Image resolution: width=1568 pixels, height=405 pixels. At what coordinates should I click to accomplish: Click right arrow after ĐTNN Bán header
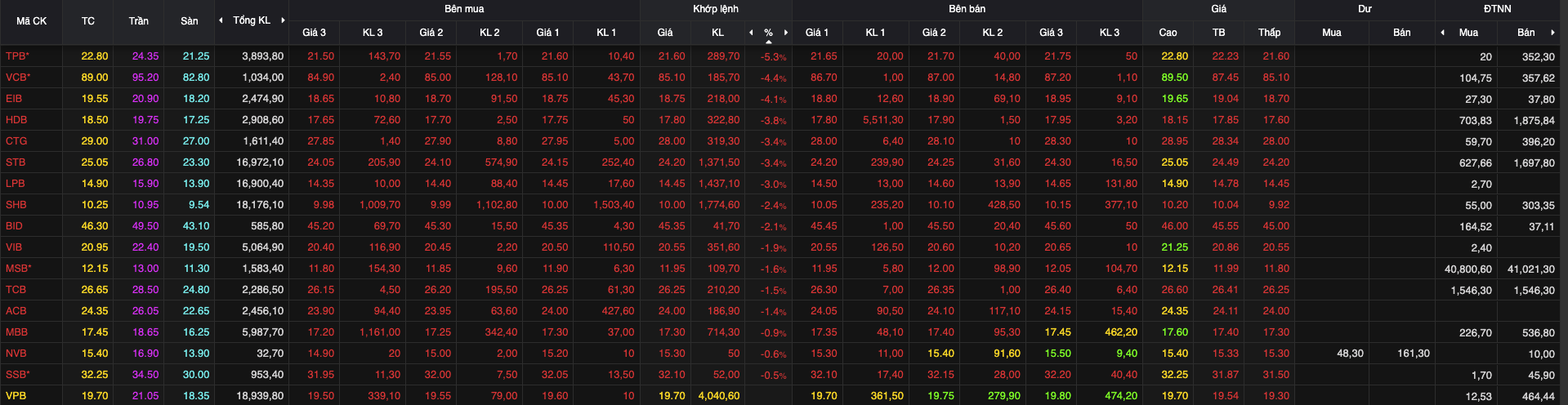click(1552, 33)
